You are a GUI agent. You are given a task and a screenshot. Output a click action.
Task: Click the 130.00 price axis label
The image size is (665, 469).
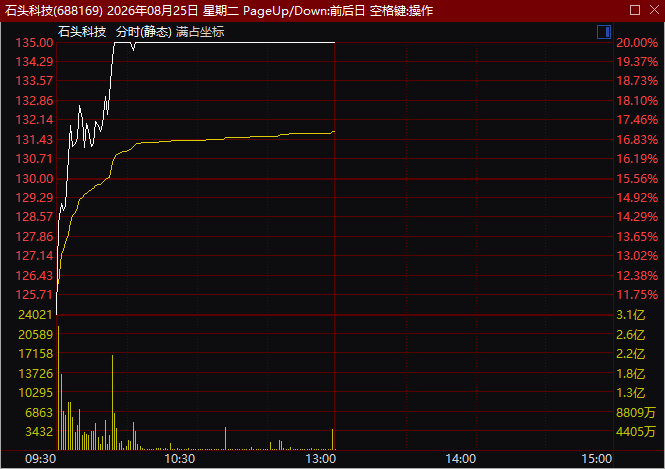tap(34, 179)
